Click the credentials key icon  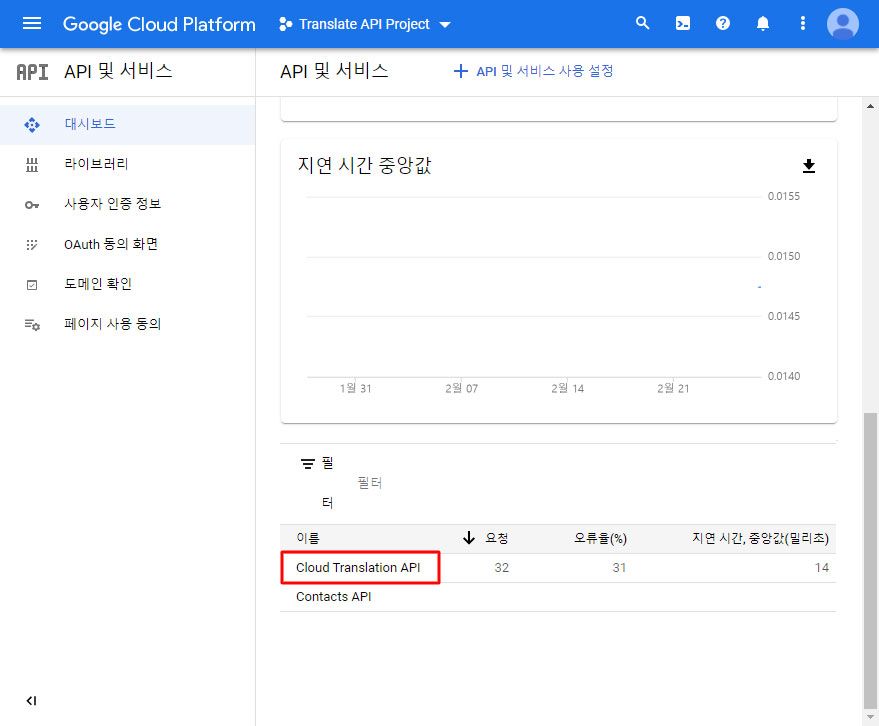[x=32, y=205]
